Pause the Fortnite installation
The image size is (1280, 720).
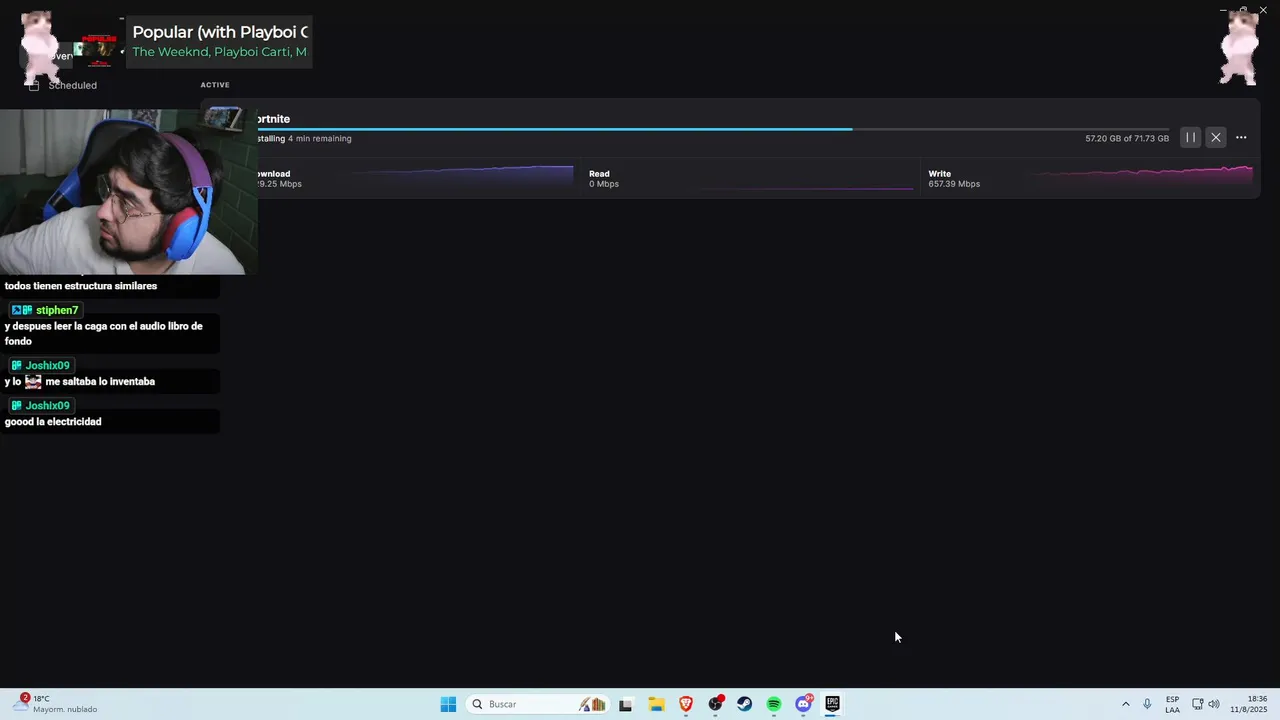pyautogui.click(x=1190, y=137)
